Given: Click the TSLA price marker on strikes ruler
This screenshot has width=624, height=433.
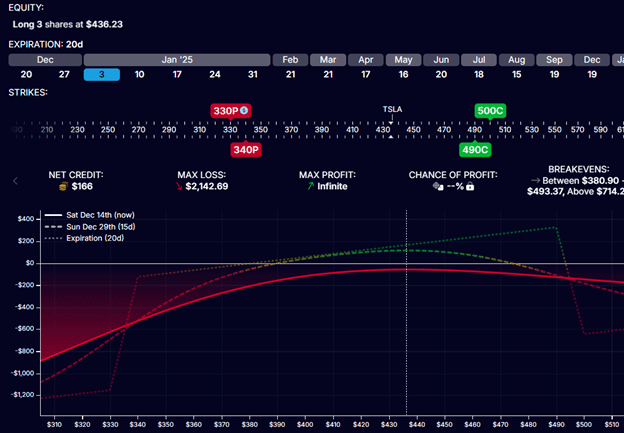Looking at the screenshot, I should pyautogui.click(x=394, y=109).
